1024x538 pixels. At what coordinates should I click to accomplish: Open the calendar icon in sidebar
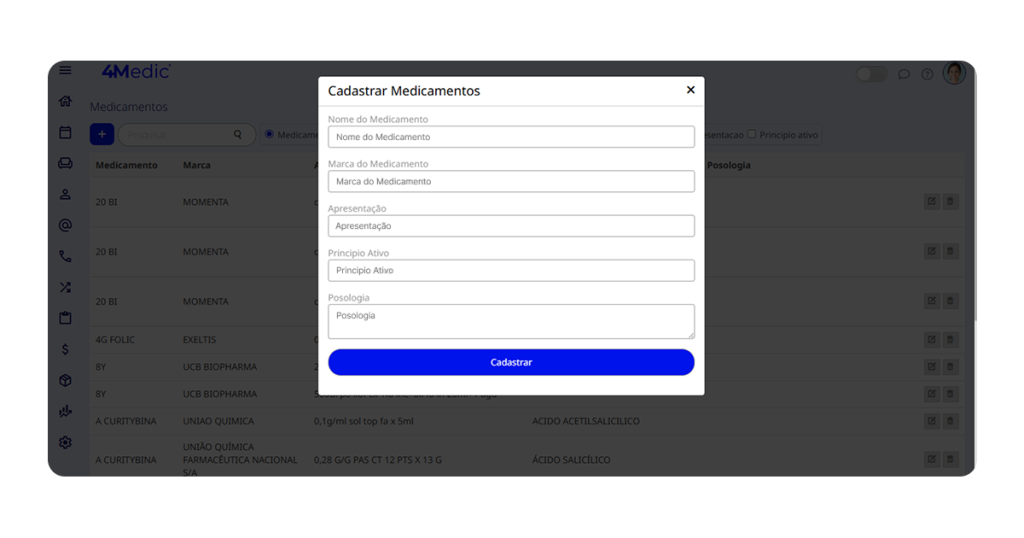pyautogui.click(x=65, y=132)
